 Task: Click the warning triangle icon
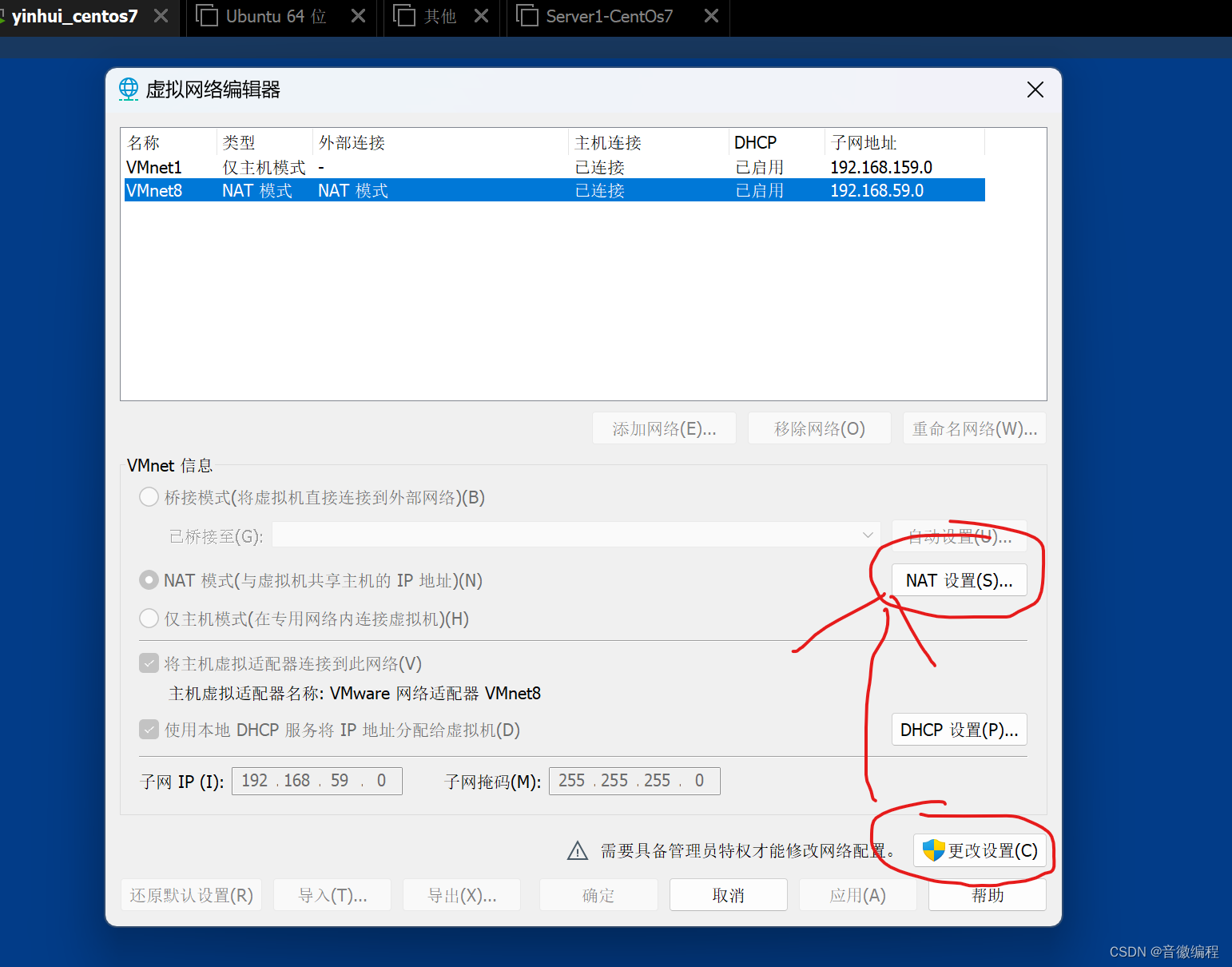(578, 851)
